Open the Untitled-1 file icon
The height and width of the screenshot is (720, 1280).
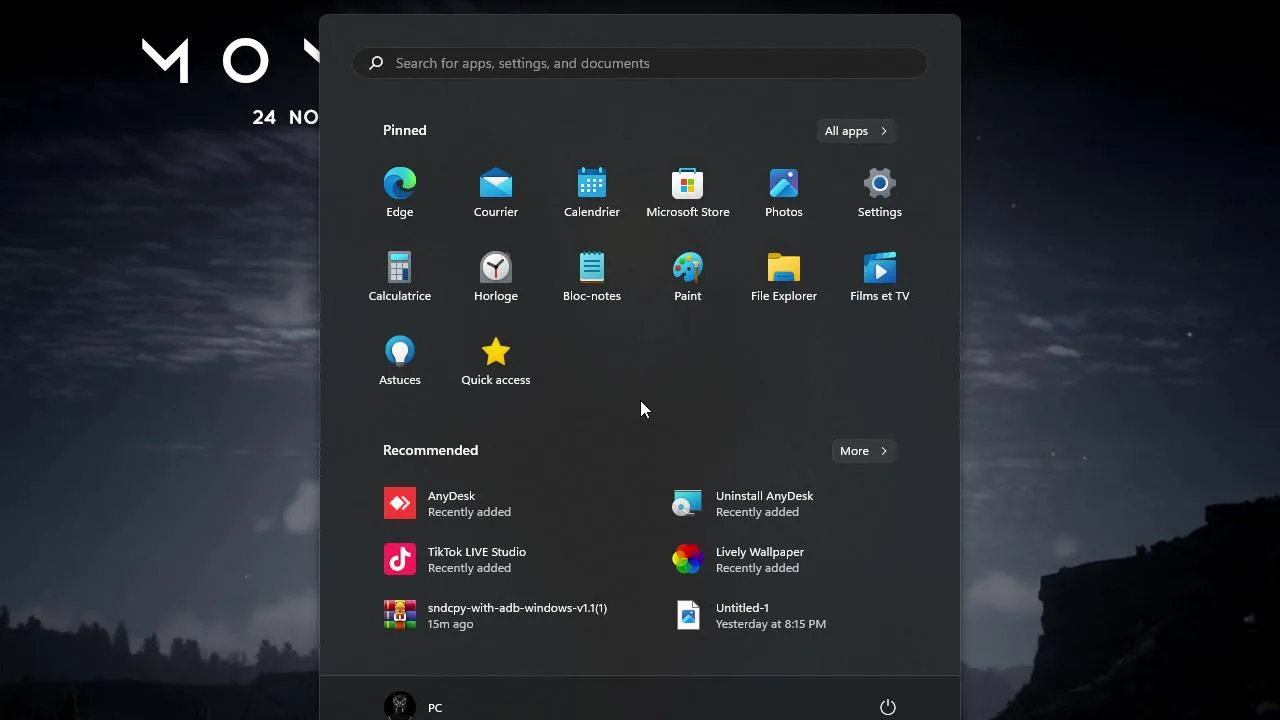[688, 616]
